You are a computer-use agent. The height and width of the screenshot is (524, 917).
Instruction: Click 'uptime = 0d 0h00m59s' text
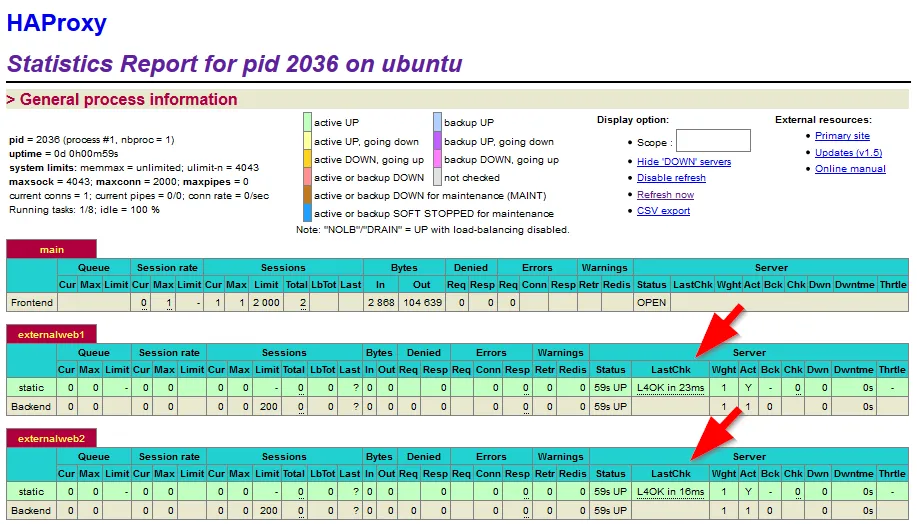point(64,154)
